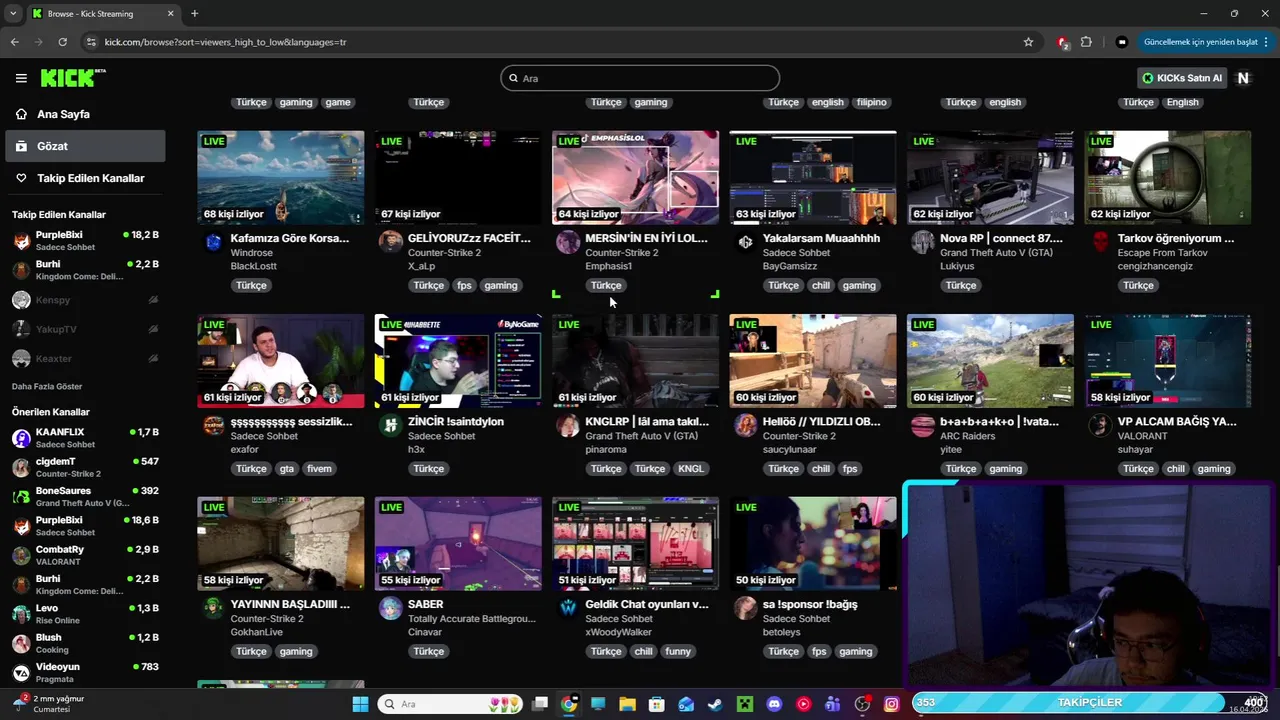The height and width of the screenshot is (720, 1280).
Task: Click funny tag under xWoodyWalker stream
Action: 678,651
